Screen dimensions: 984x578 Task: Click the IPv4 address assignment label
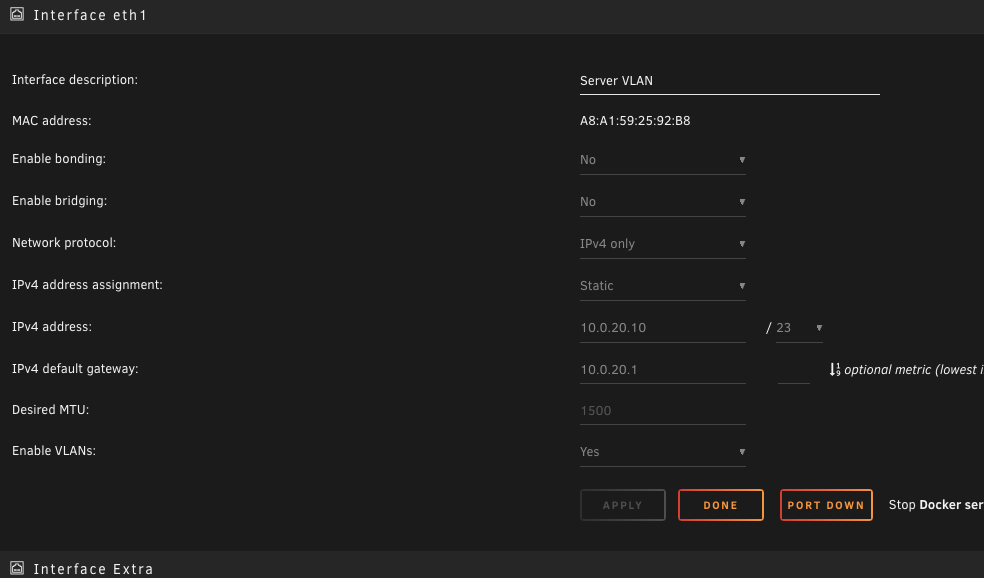(x=87, y=285)
